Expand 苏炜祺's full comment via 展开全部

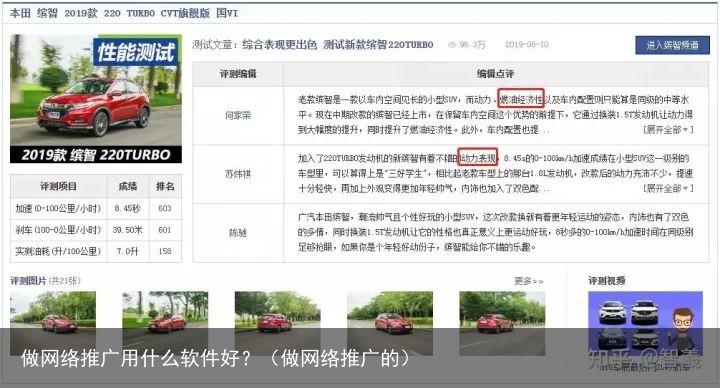click(x=668, y=188)
